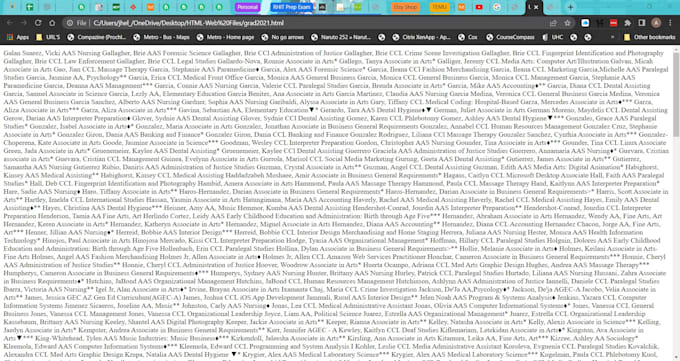Open Metro - Bus - Maps bookmark
The height and width of the screenshot is (361, 680).
point(161,37)
